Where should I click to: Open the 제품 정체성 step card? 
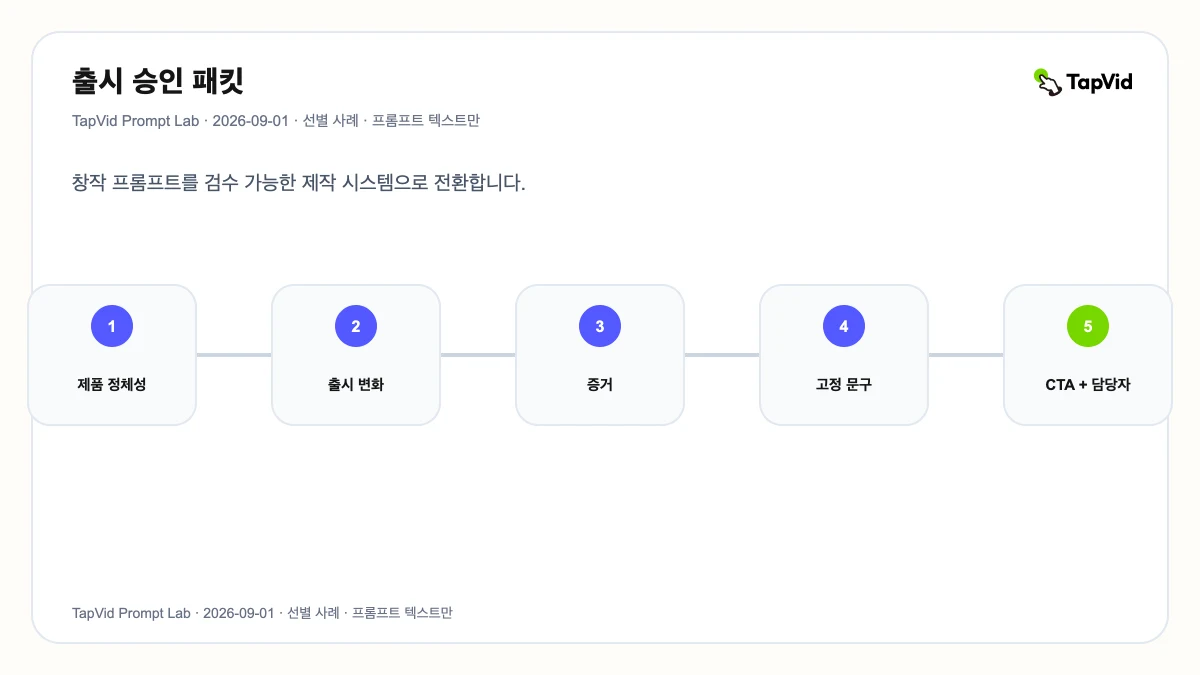pyautogui.click(x=112, y=355)
